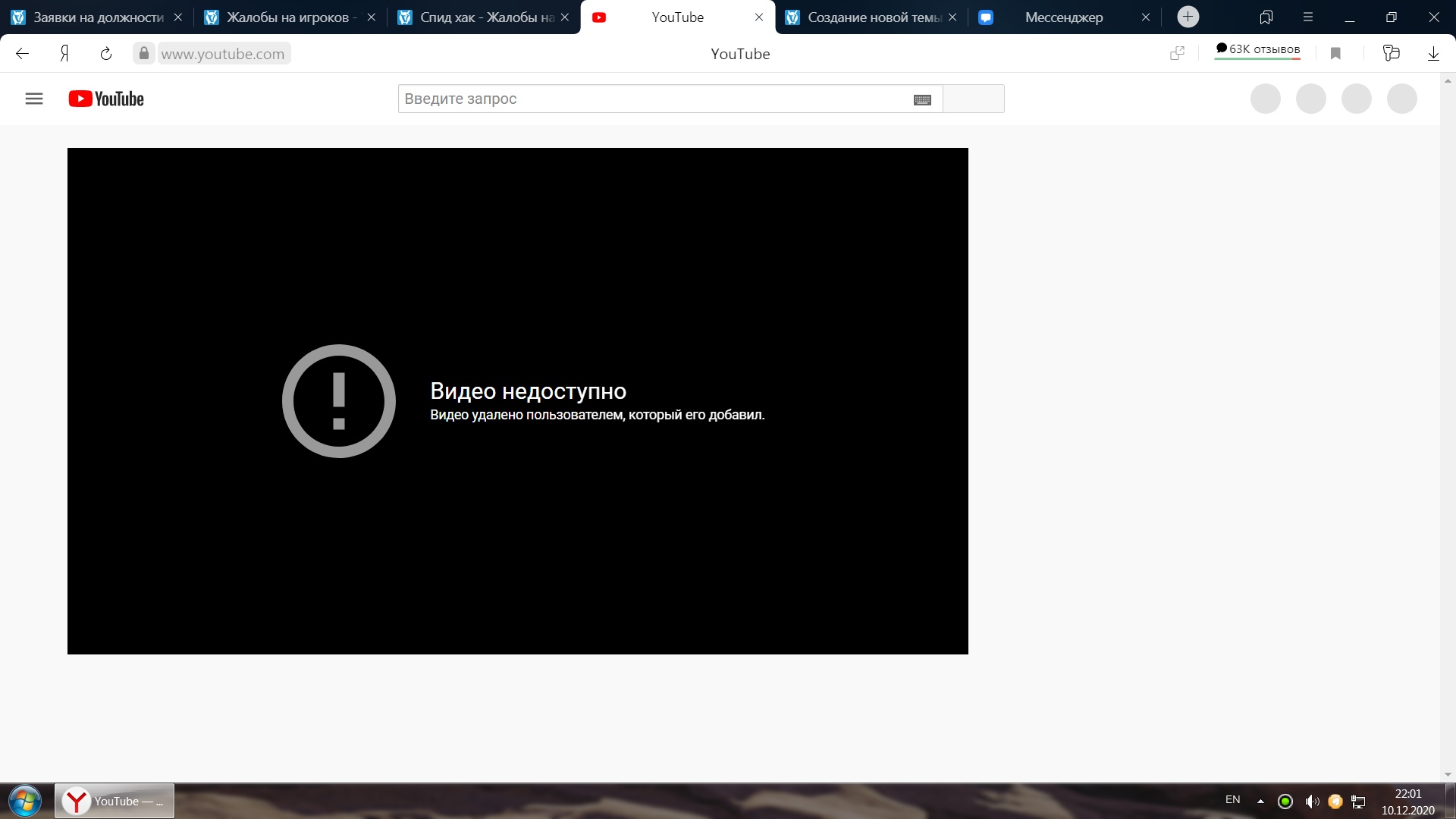This screenshot has width=1456, height=819.
Task: Click the Создание новой темы tab
Action: pos(870,17)
